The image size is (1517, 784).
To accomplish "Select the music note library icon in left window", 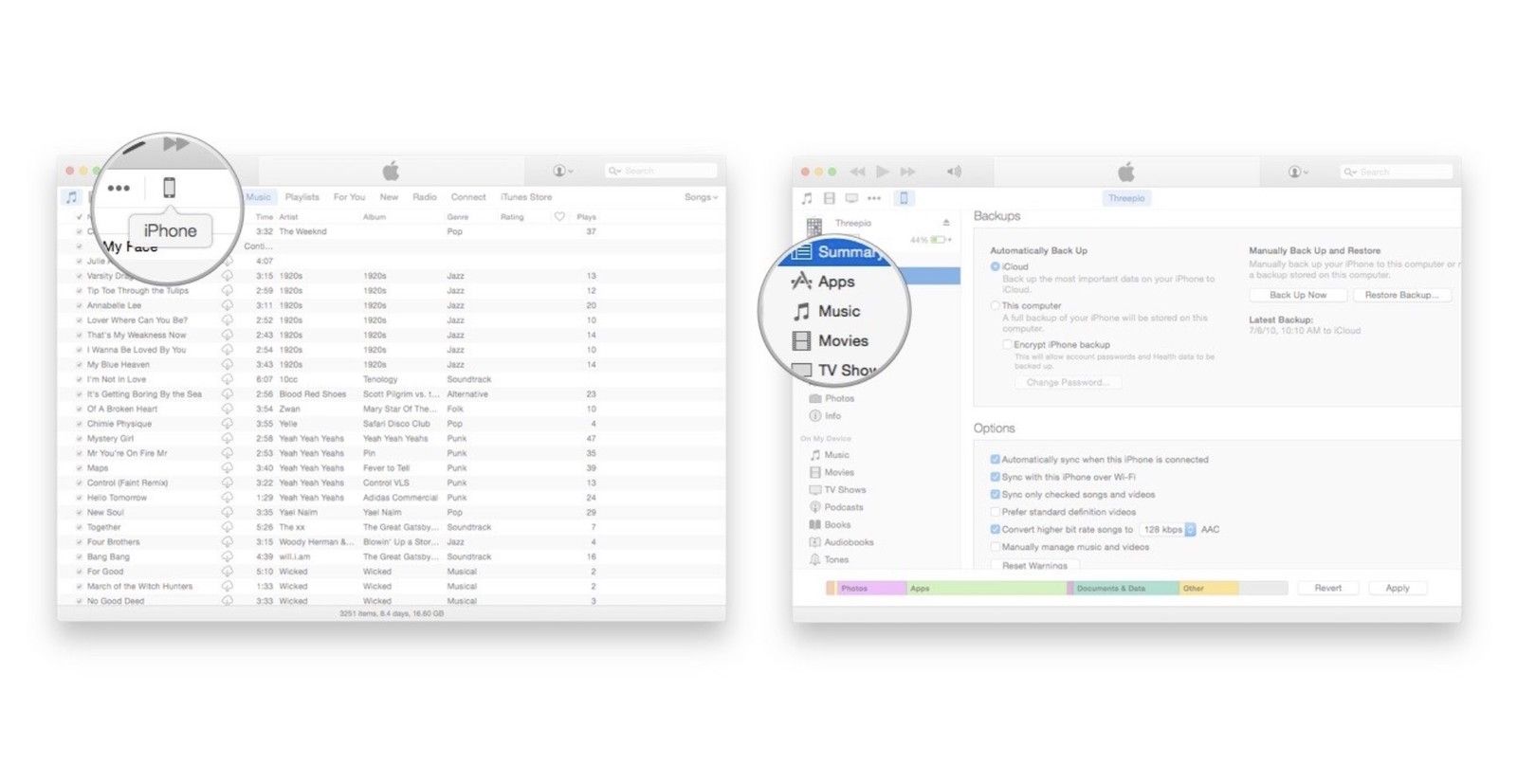I will [71, 197].
